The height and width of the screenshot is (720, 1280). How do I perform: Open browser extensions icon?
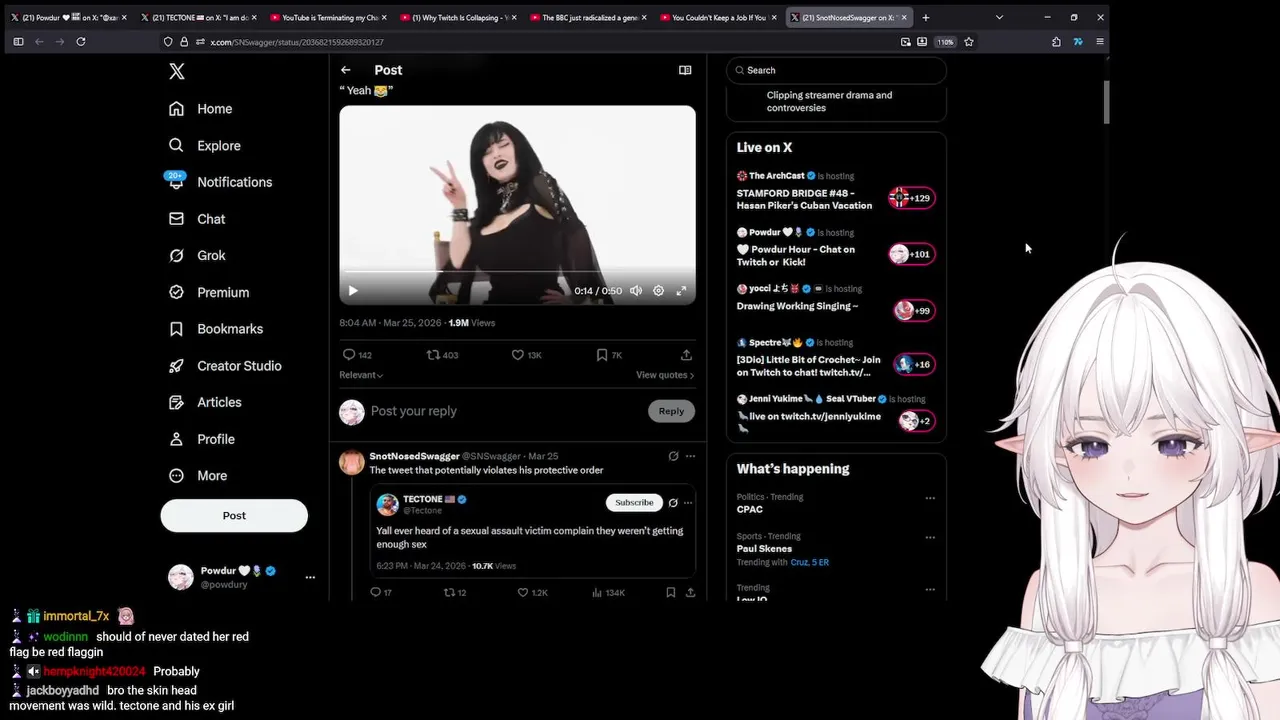pyautogui.click(x=1056, y=42)
